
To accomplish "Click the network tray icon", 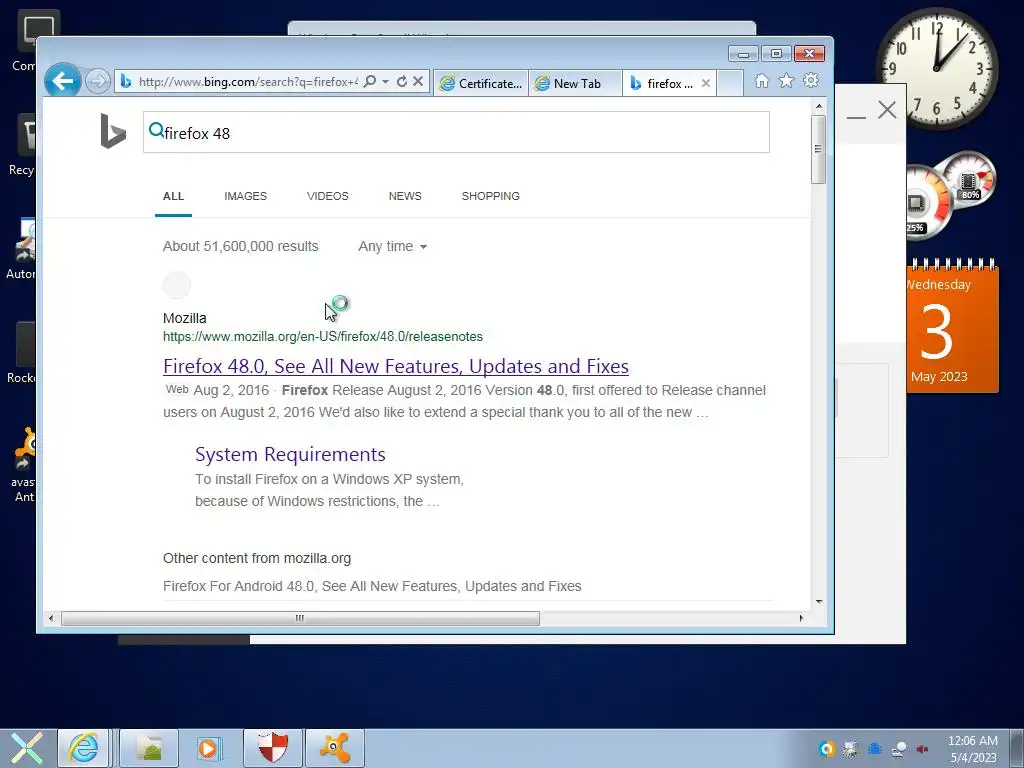I will [899, 749].
